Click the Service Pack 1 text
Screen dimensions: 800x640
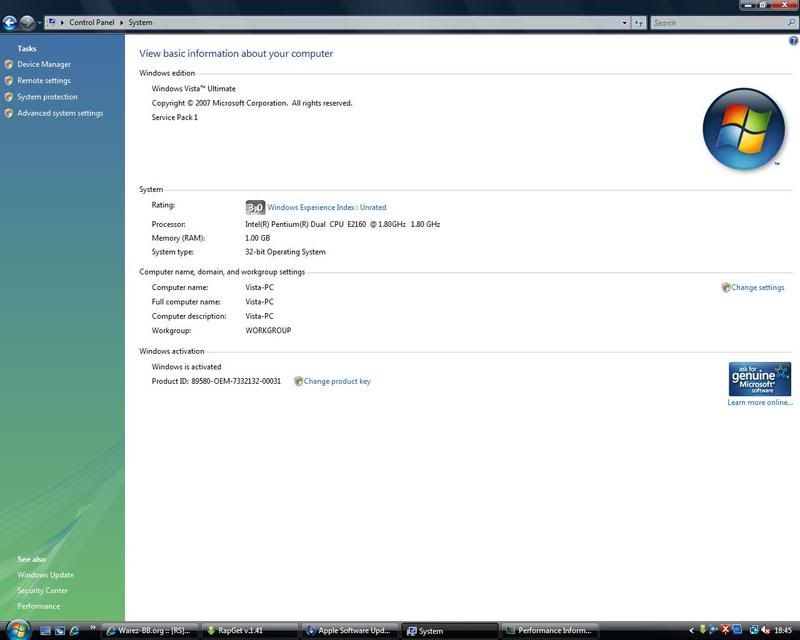174,117
